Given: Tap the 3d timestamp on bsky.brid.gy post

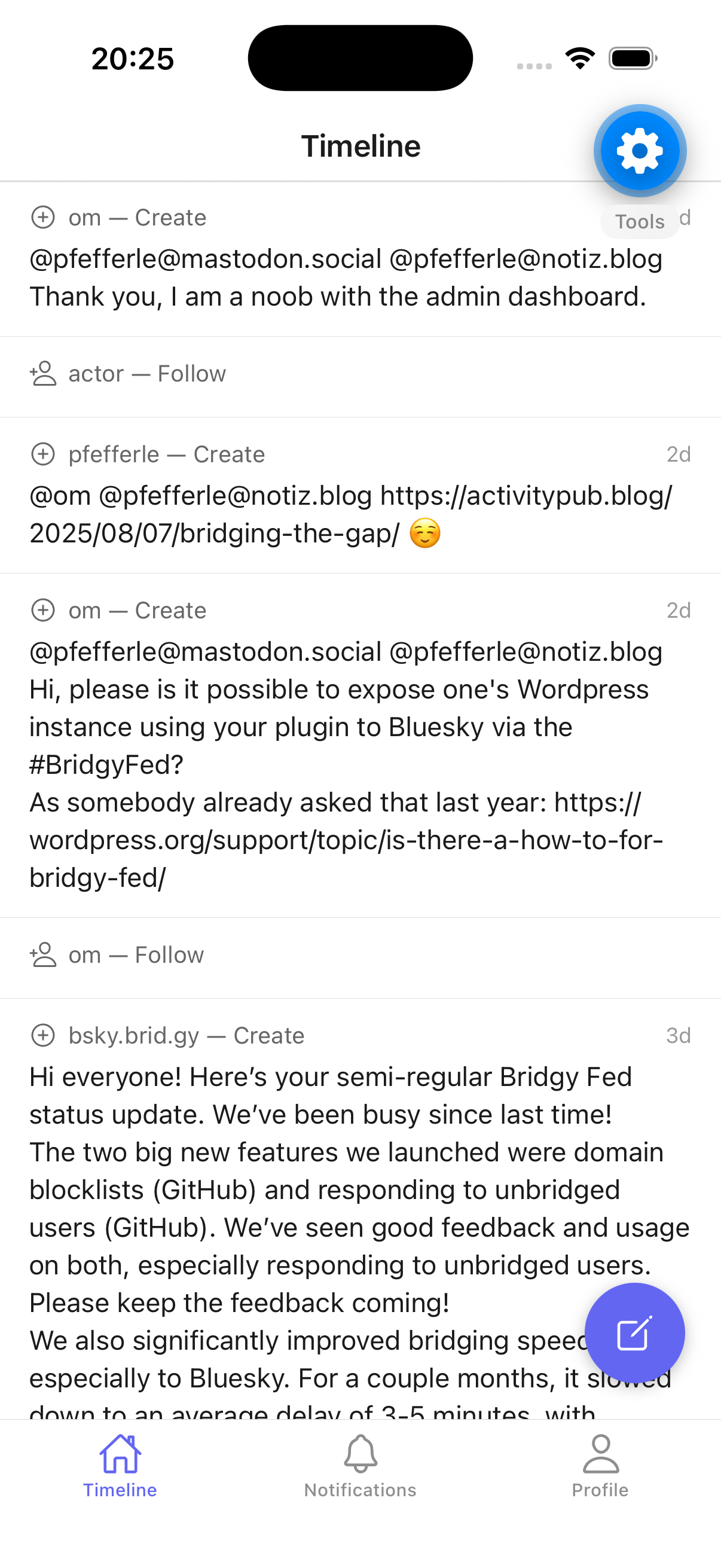Looking at the screenshot, I should pyautogui.click(x=678, y=1035).
